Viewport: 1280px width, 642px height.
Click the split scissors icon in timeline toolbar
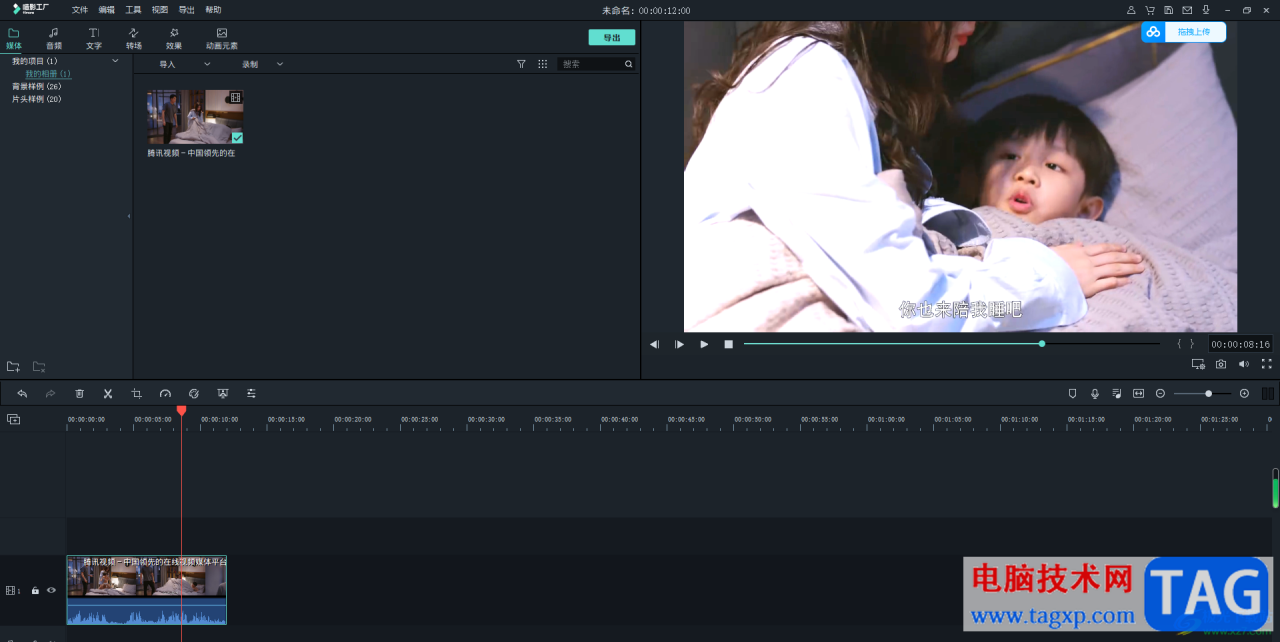(108, 394)
